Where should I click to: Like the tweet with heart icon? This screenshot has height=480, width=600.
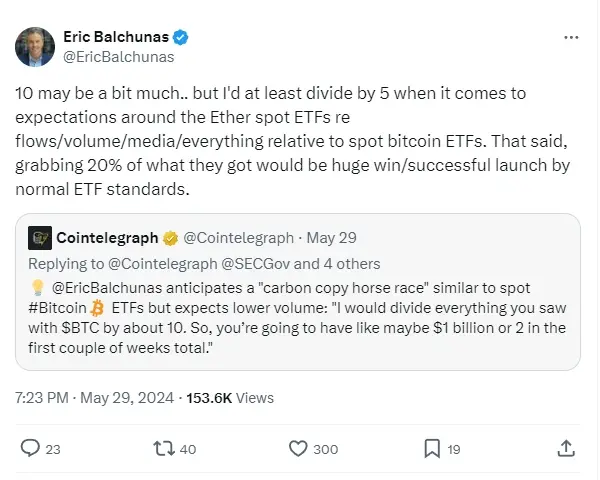(298, 449)
